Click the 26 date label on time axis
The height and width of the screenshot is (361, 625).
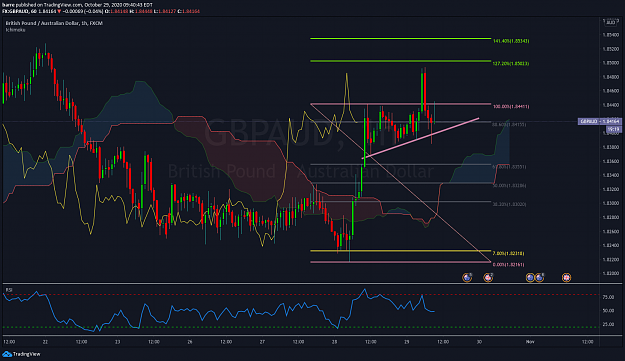coord(190,342)
